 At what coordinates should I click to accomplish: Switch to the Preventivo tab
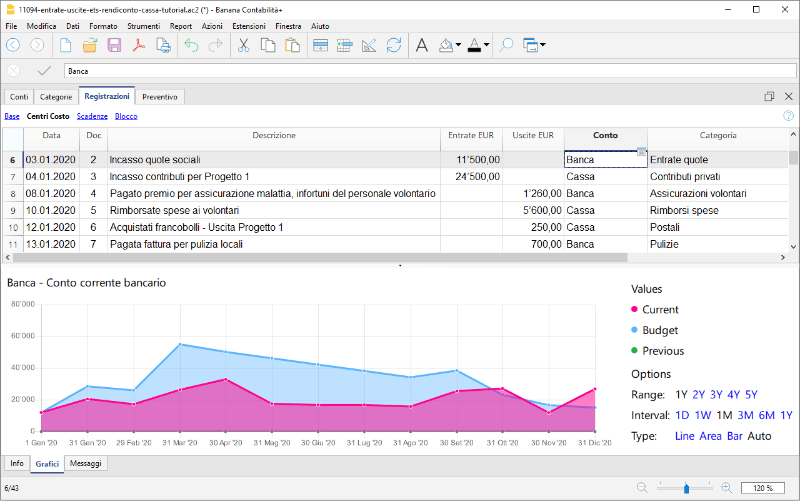[x=160, y=97]
